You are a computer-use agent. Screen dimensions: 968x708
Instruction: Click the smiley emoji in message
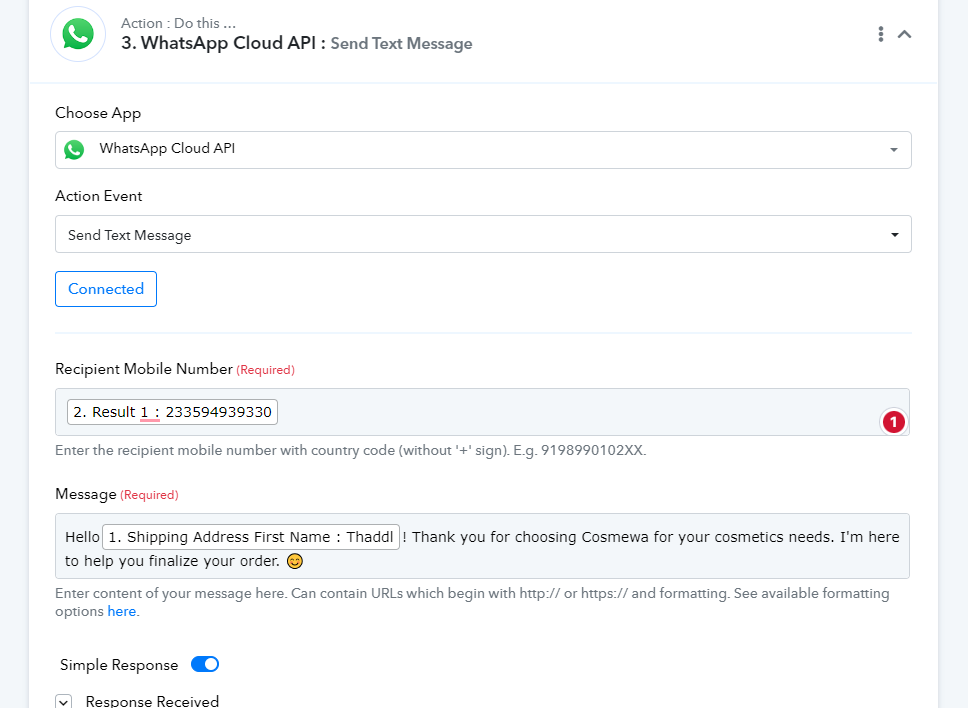(x=295, y=561)
